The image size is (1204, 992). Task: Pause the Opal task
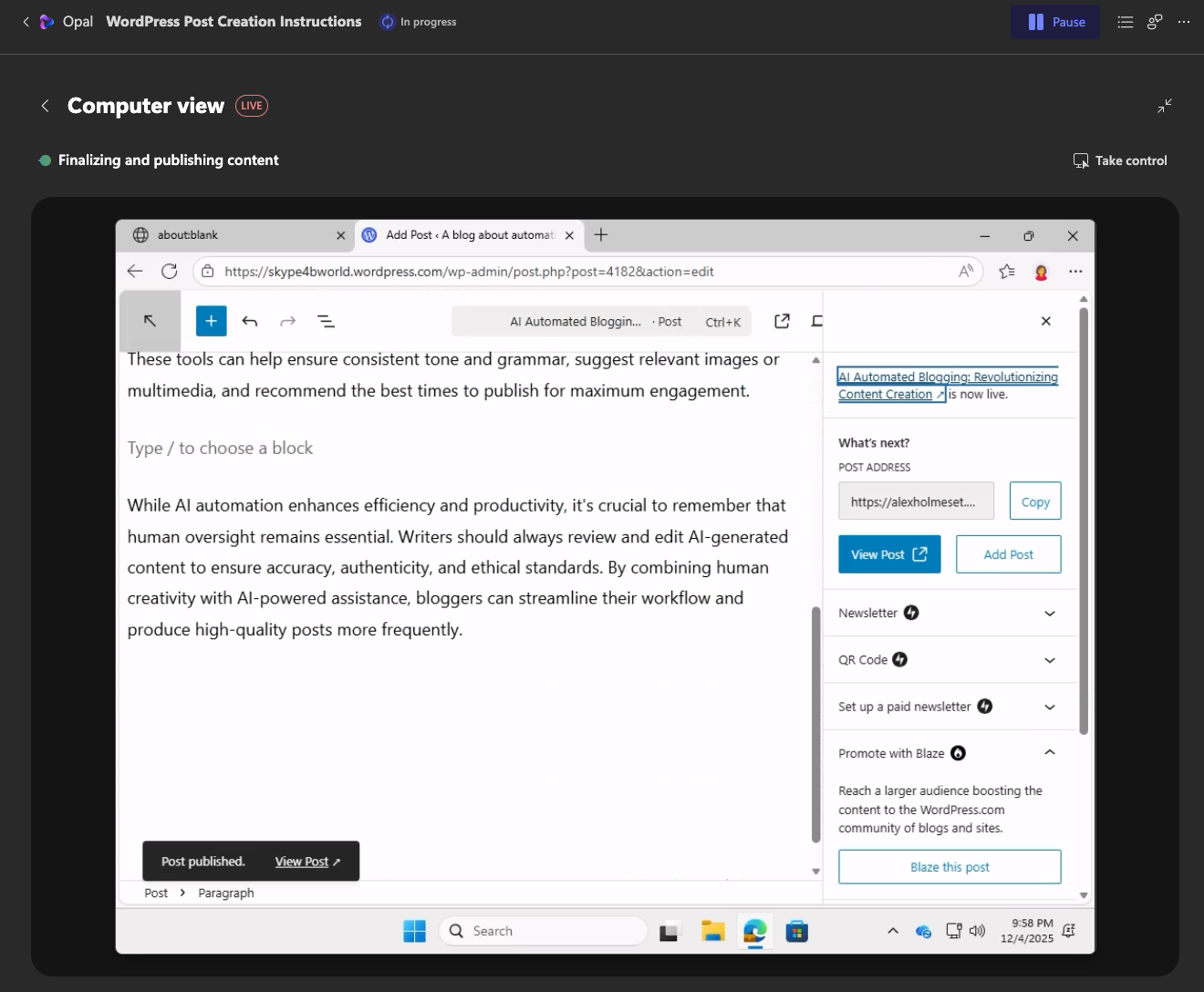(x=1055, y=22)
